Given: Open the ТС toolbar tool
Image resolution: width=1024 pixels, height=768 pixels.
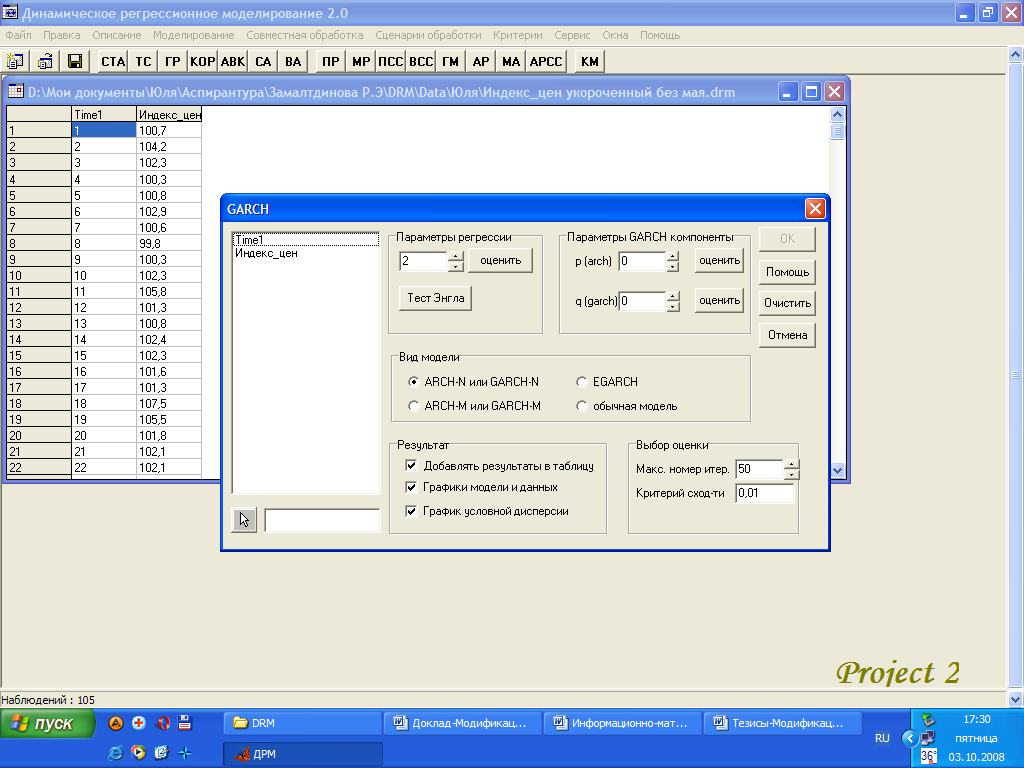Looking at the screenshot, I should pyautogui.click(x=143, y=61).
